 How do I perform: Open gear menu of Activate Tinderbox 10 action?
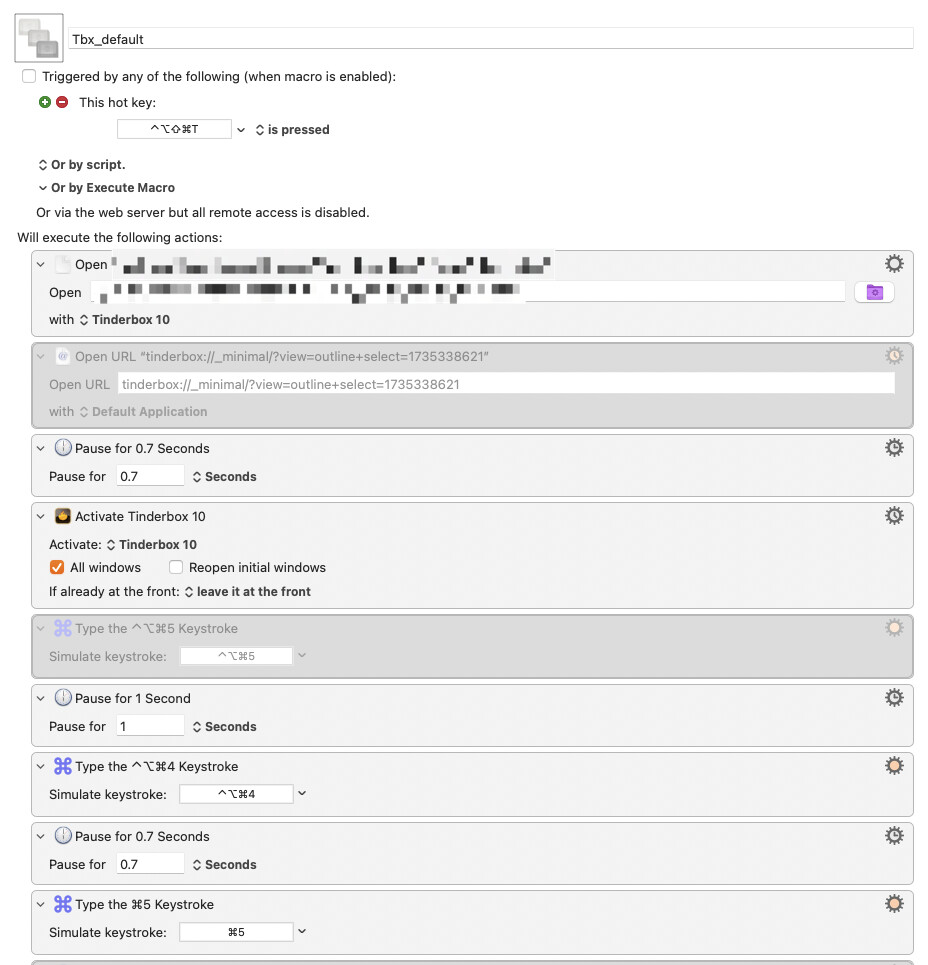pyautogui.click(x=894, y=516)
